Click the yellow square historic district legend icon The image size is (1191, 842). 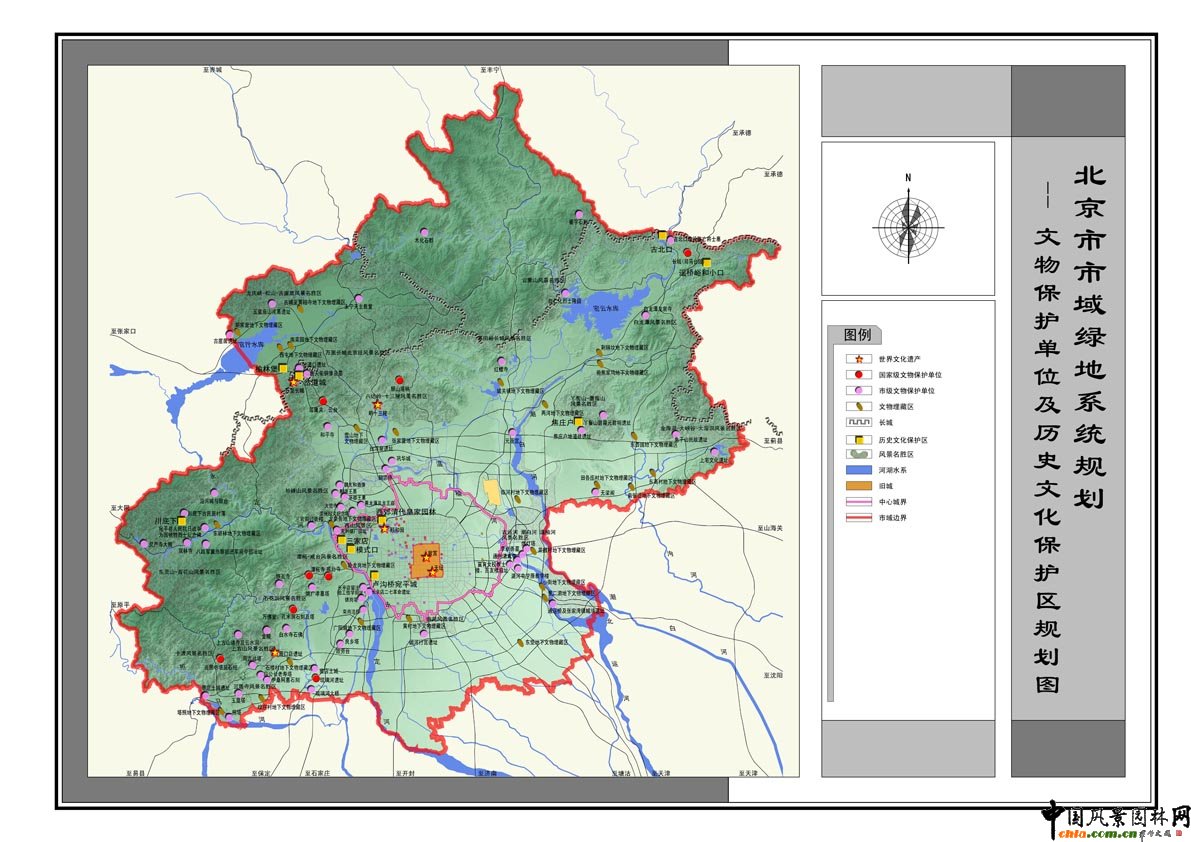pos(857,438)
